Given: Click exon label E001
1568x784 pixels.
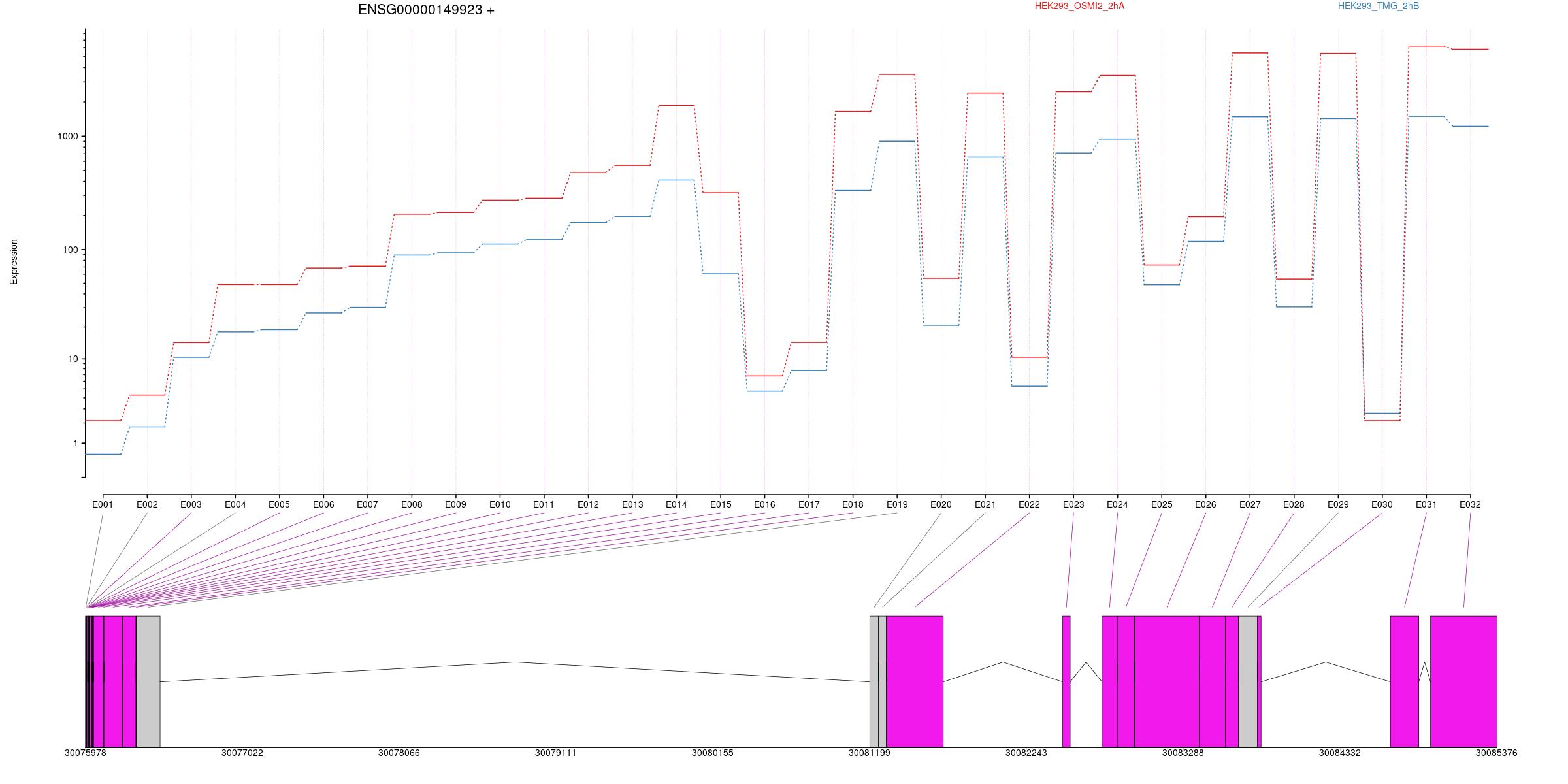Looking at the screenshot, I should (103, 504).
